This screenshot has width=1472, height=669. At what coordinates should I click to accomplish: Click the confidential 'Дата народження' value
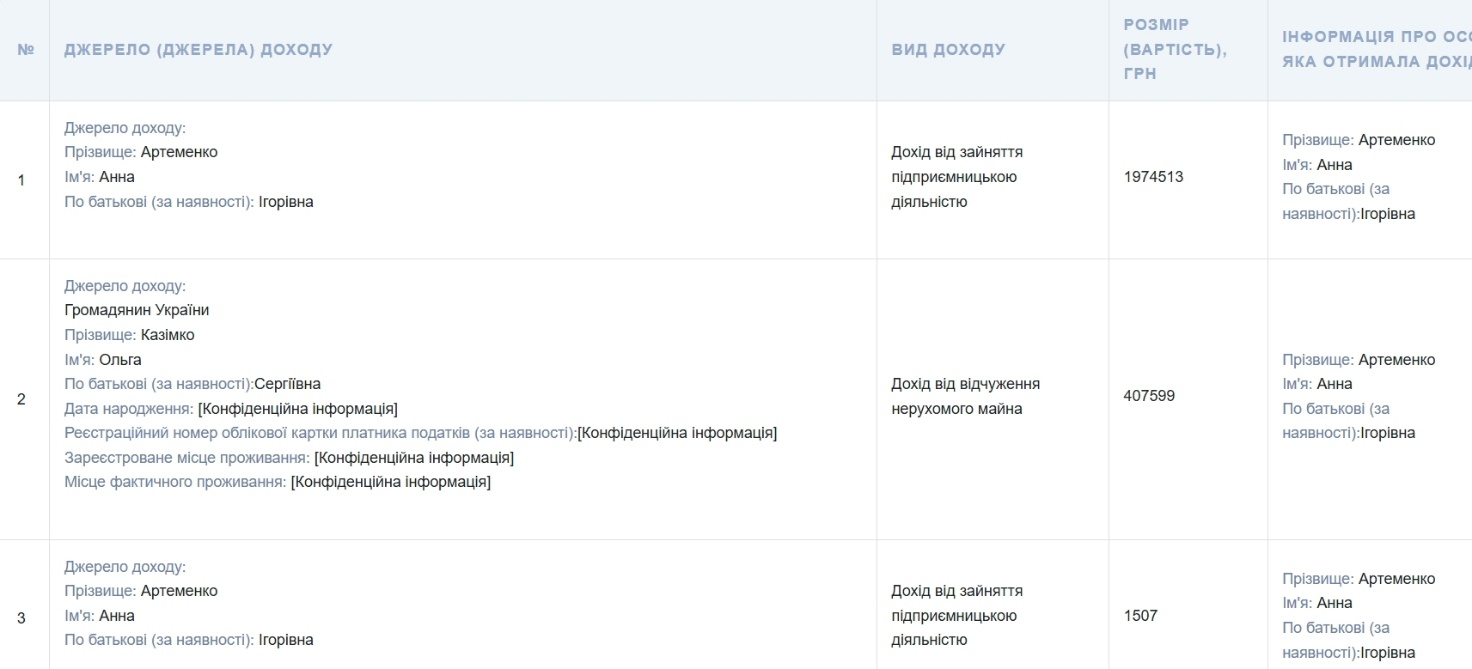click(298, 409)
